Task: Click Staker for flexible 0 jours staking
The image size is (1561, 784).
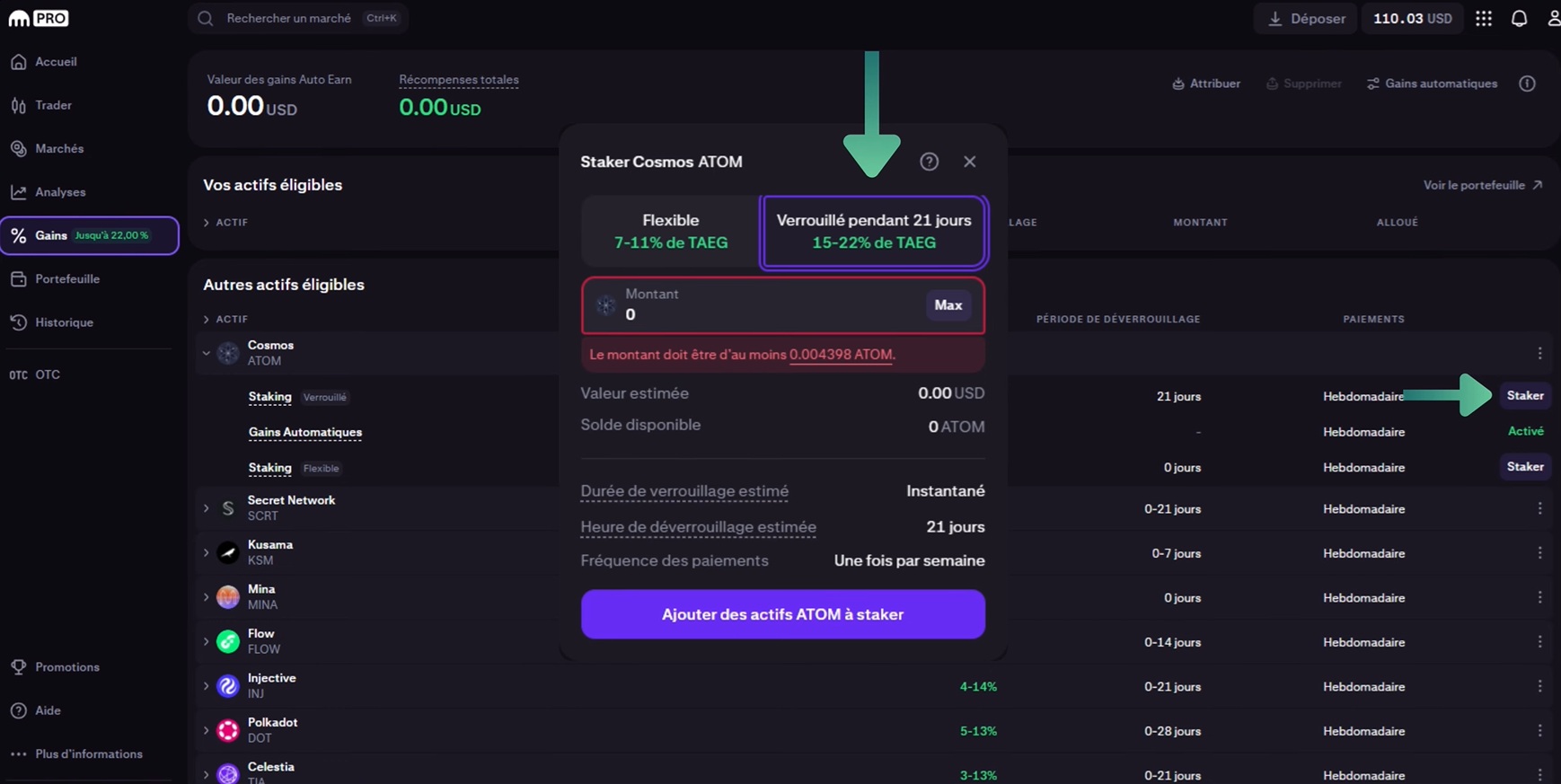Action: coord(1525,467)
